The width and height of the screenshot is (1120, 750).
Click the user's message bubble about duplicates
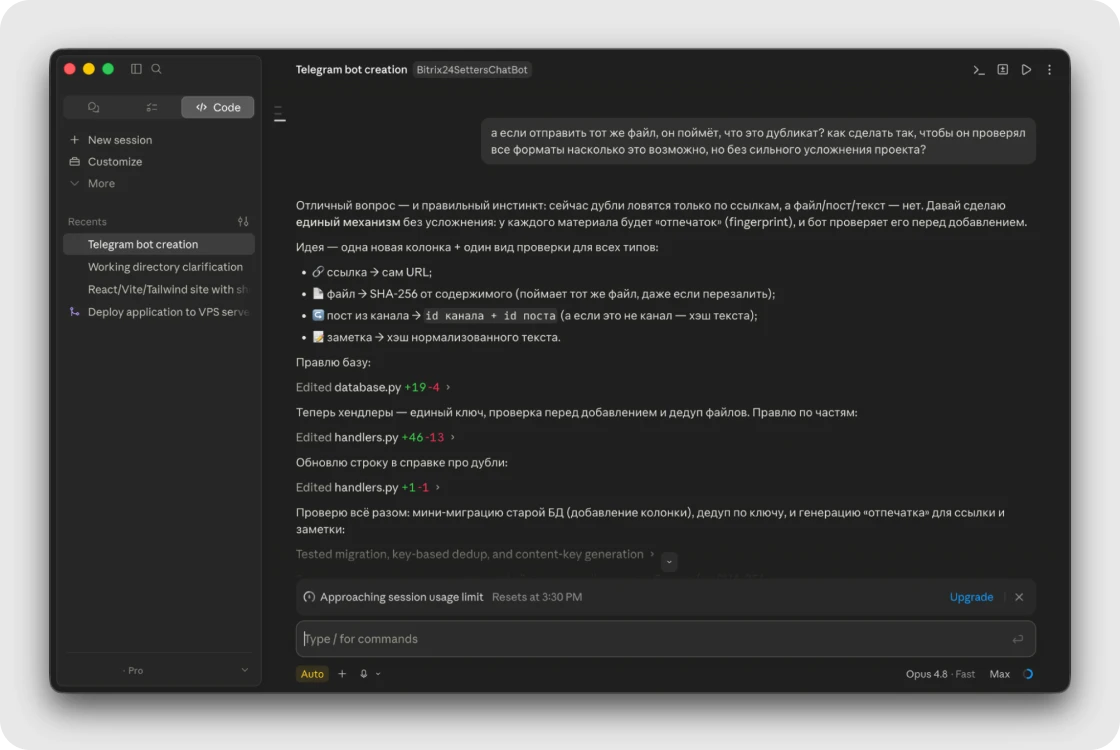coord(758,141)
